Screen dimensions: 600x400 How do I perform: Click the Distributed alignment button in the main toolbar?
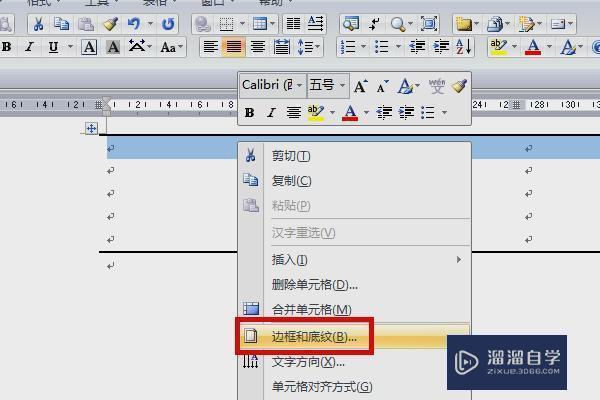pyautogui.click(x=282, y=47)
